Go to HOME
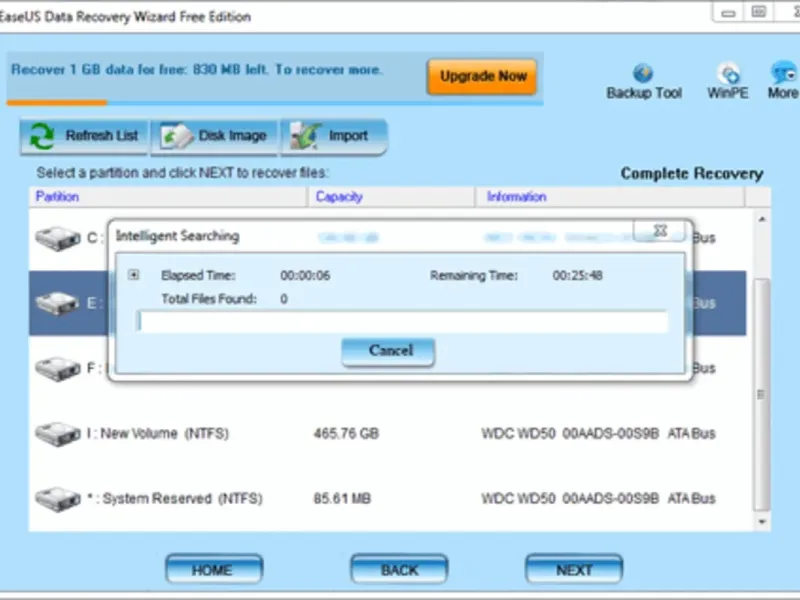This screenshot has width=800, height=600. [x=214, y=569]
